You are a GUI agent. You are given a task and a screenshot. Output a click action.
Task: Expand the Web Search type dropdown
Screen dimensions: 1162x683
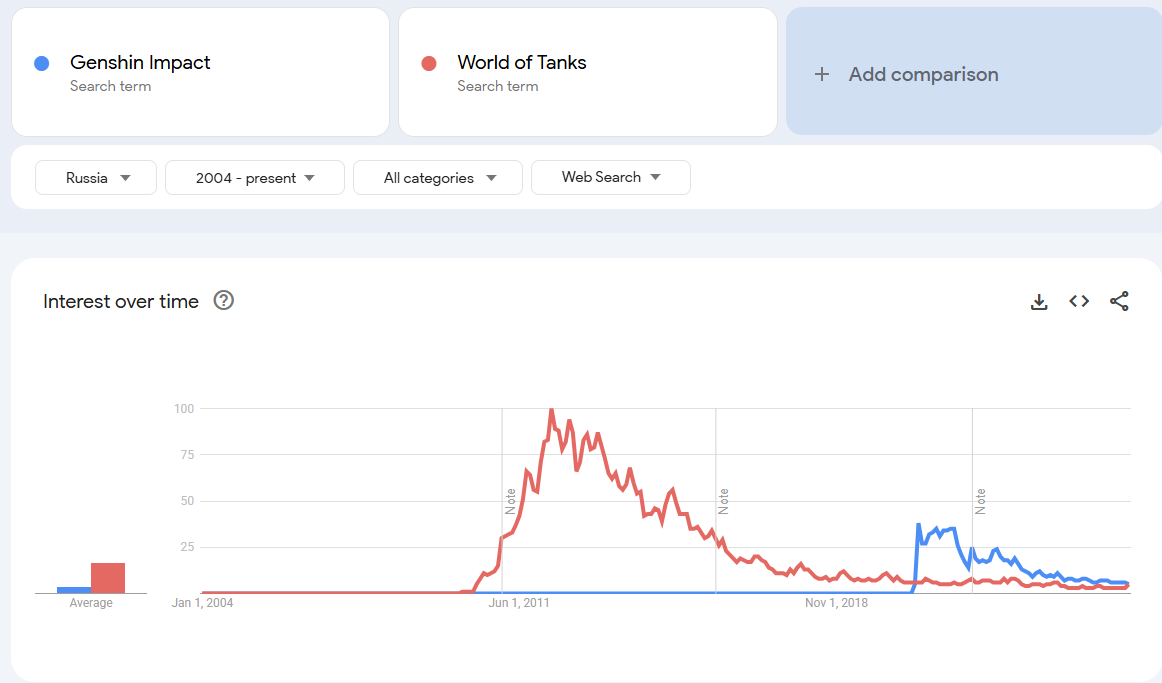coord(610,177)
